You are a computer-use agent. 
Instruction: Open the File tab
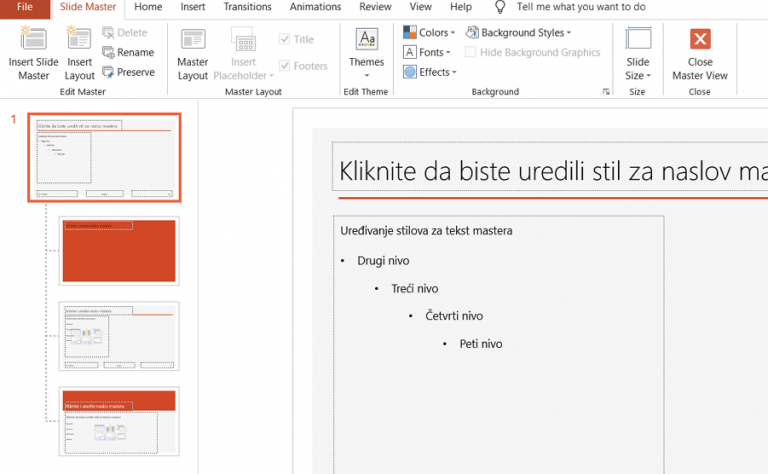coord(25,7)
